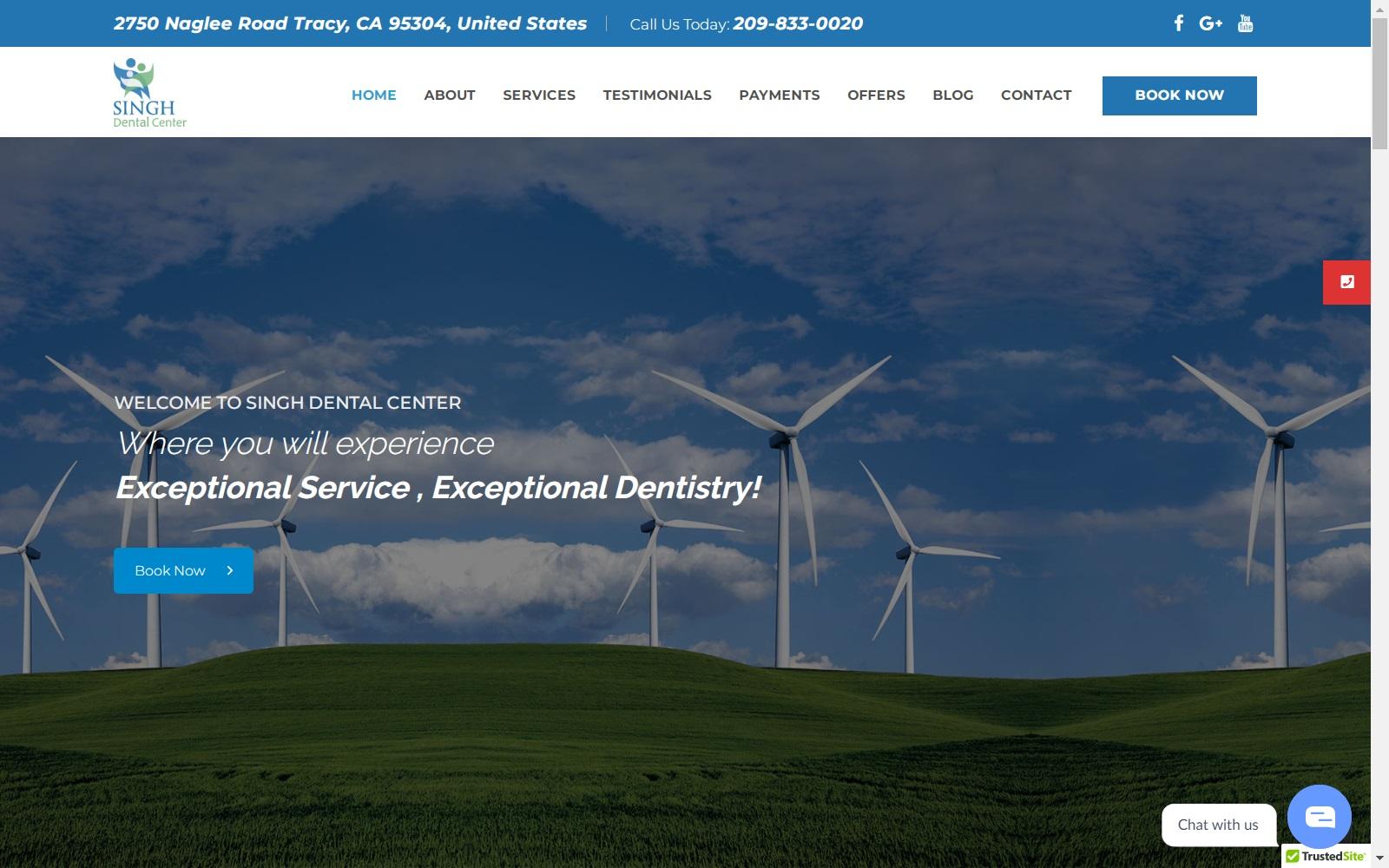Open the Testimonials menu item
Screen dimensions: 1389x868
[x=657, y=95]
